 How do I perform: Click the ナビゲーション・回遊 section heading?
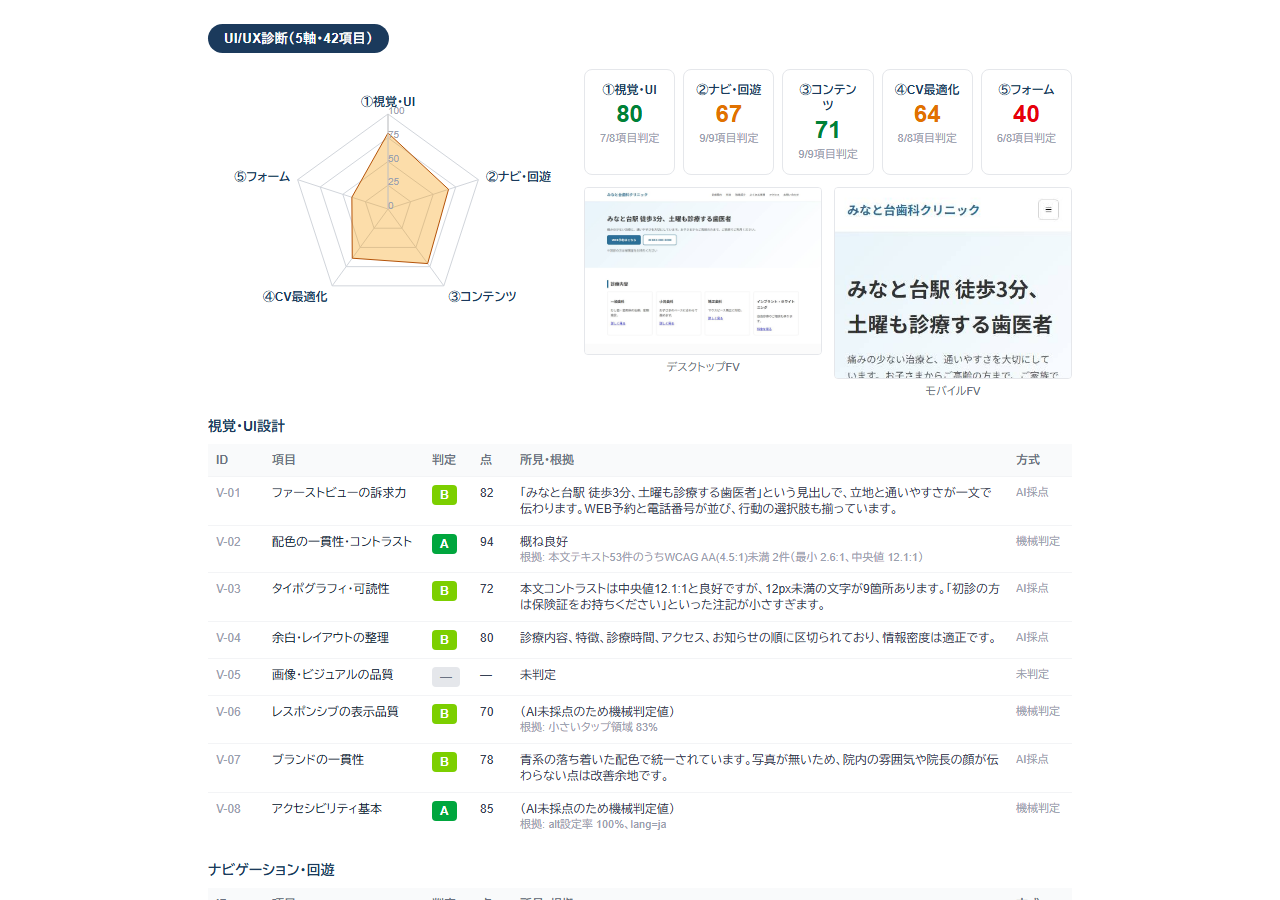click(x=271, y=870)
